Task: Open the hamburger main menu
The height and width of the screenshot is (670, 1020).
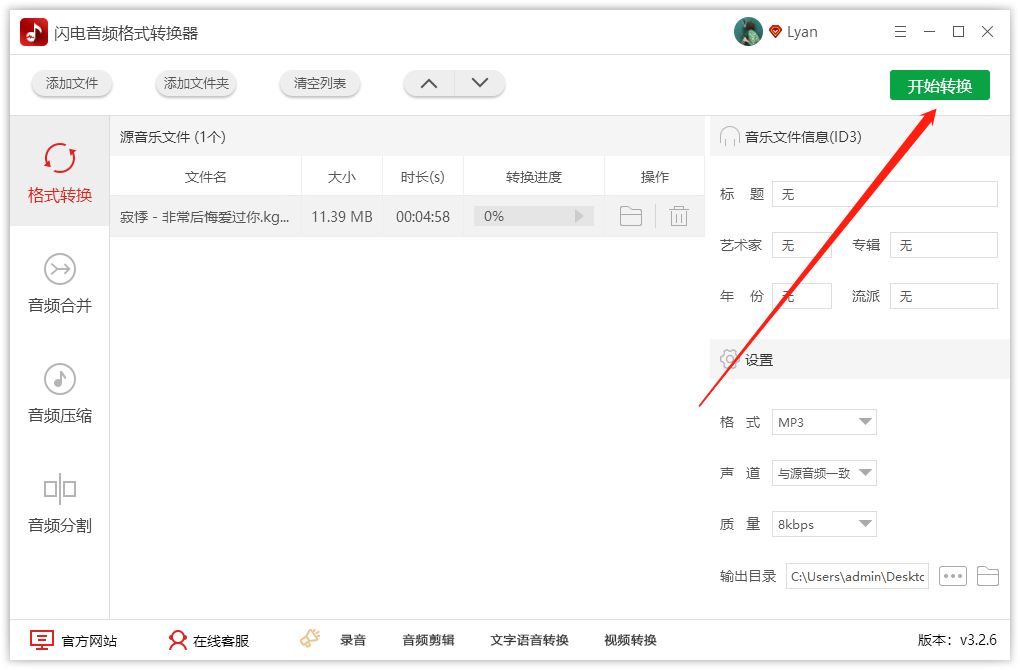Action: (x=900, y=32)
